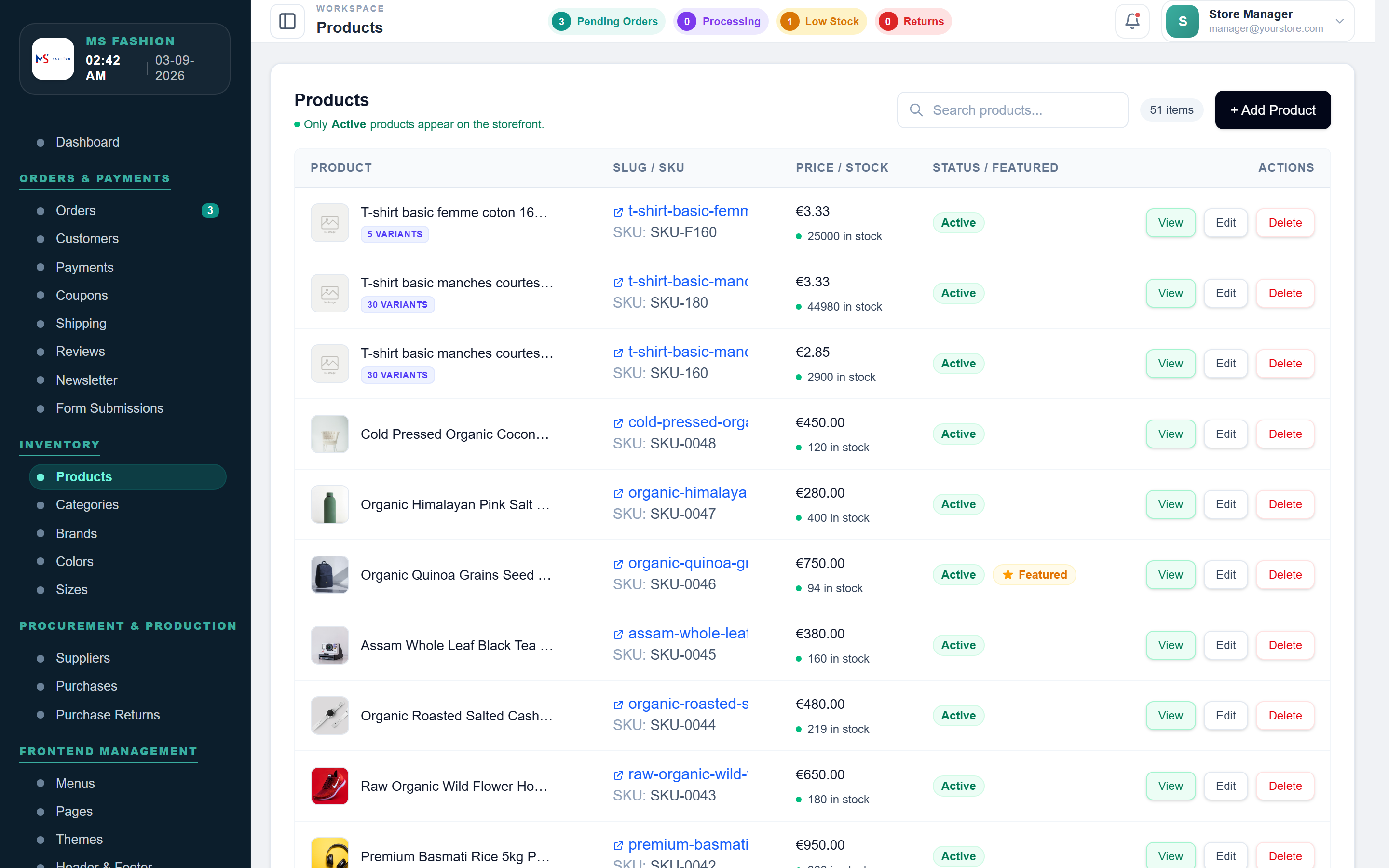The image size is (1389, 868).
Task: Delete the SKU-0047 pink salt product
Action: tap(1284, 504)
